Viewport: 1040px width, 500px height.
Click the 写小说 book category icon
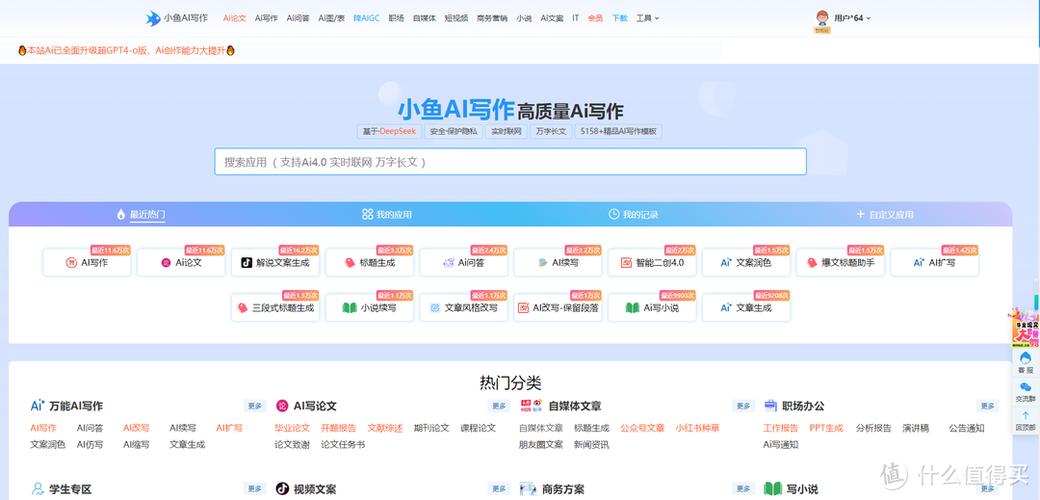(772, 489)
